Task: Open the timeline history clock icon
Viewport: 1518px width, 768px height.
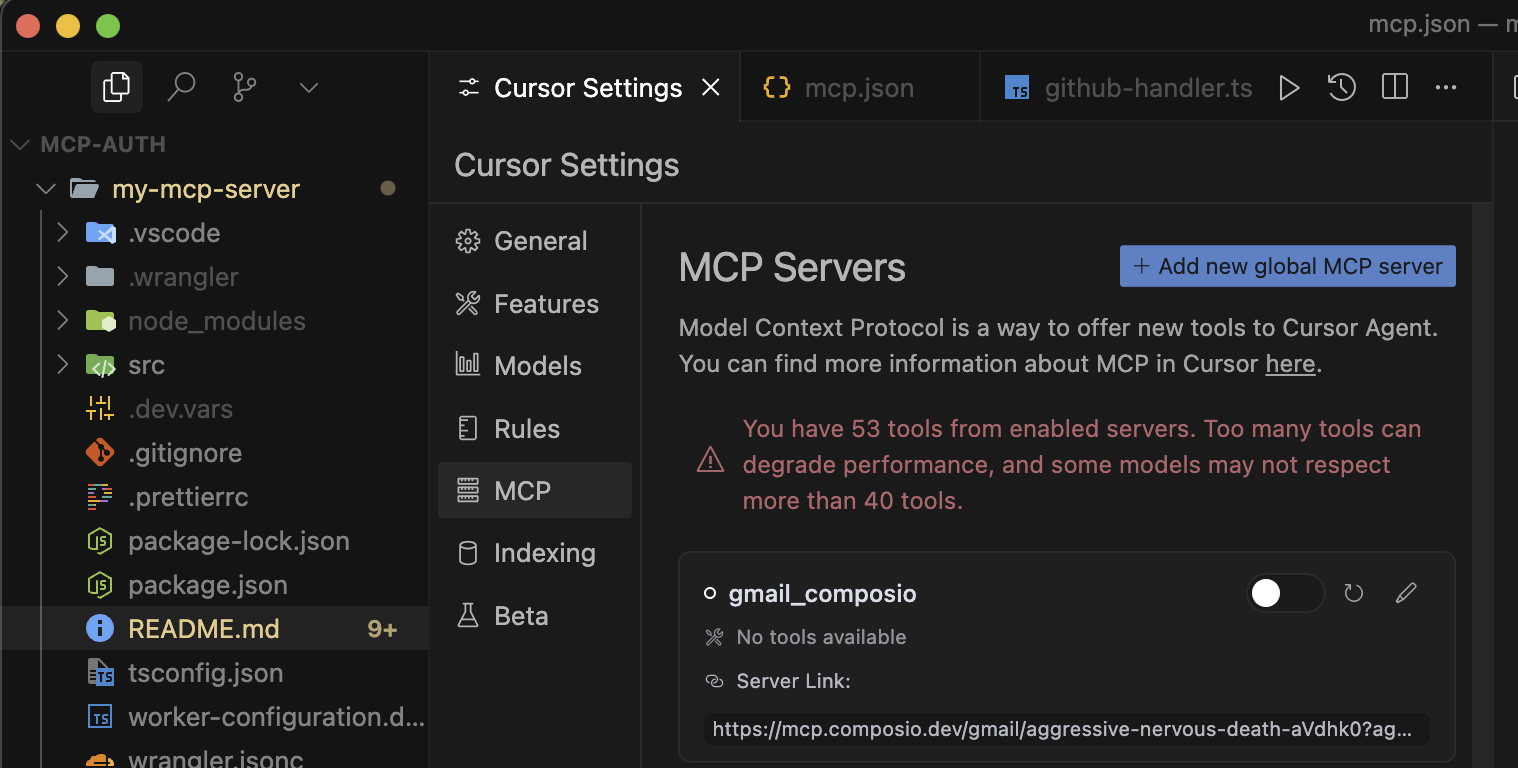Action: click(x=1341, y=88)
